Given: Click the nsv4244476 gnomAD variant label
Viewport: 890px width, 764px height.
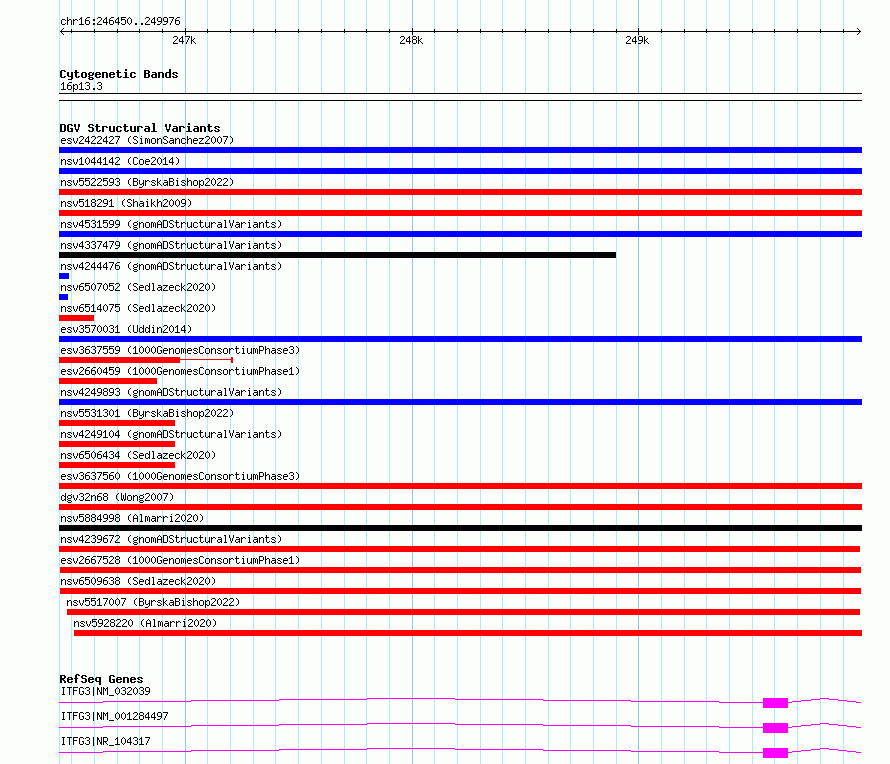Looking at the screenshot, I should pyautogui.click(x=171, y=266).
